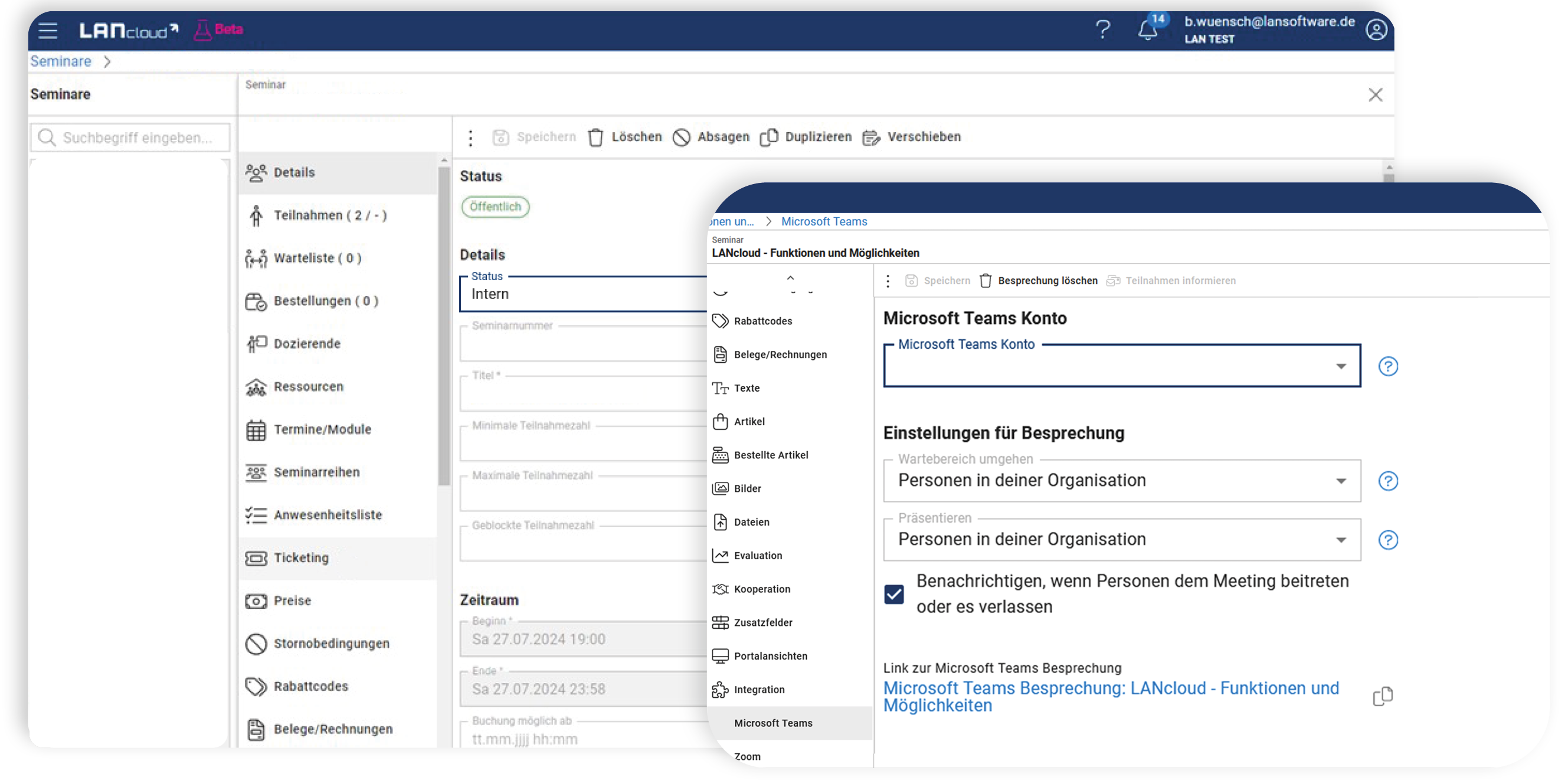Click Microsoft Teams breadcrumb link
Viewport: 1568px width, 784px height.
click(x=824, y=222)
